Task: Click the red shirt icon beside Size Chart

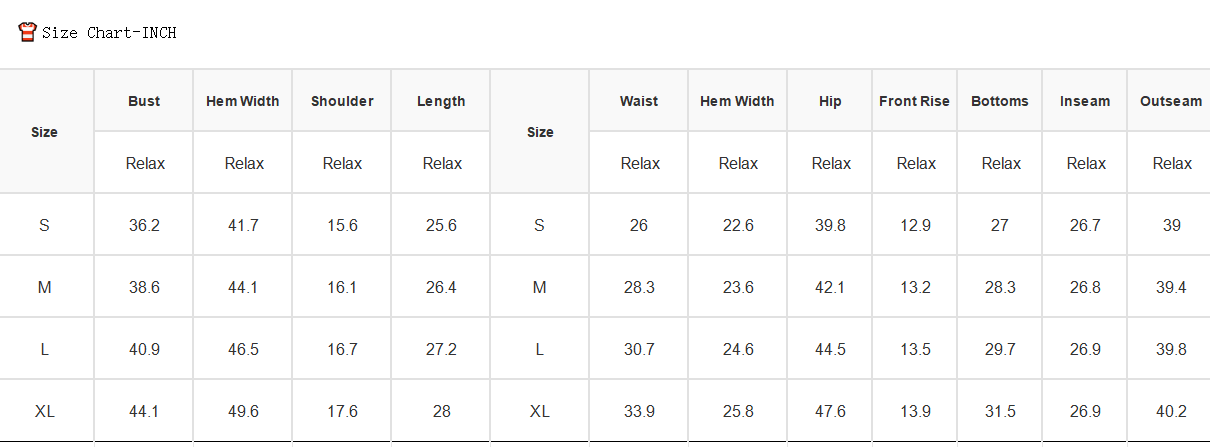Action: click(28, 32)
